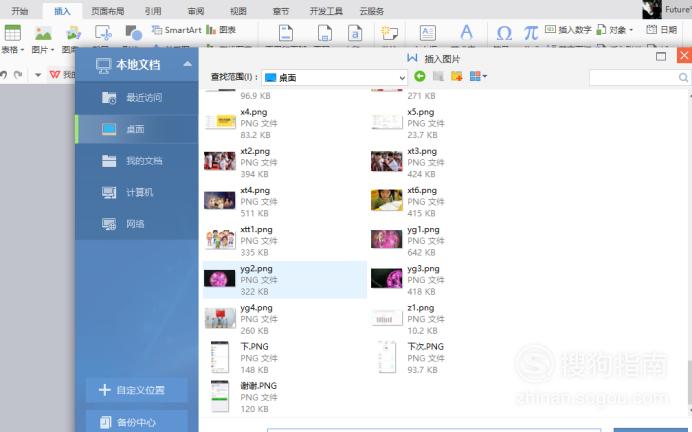Switch to the 引用 tab

[x=153, y=11]
